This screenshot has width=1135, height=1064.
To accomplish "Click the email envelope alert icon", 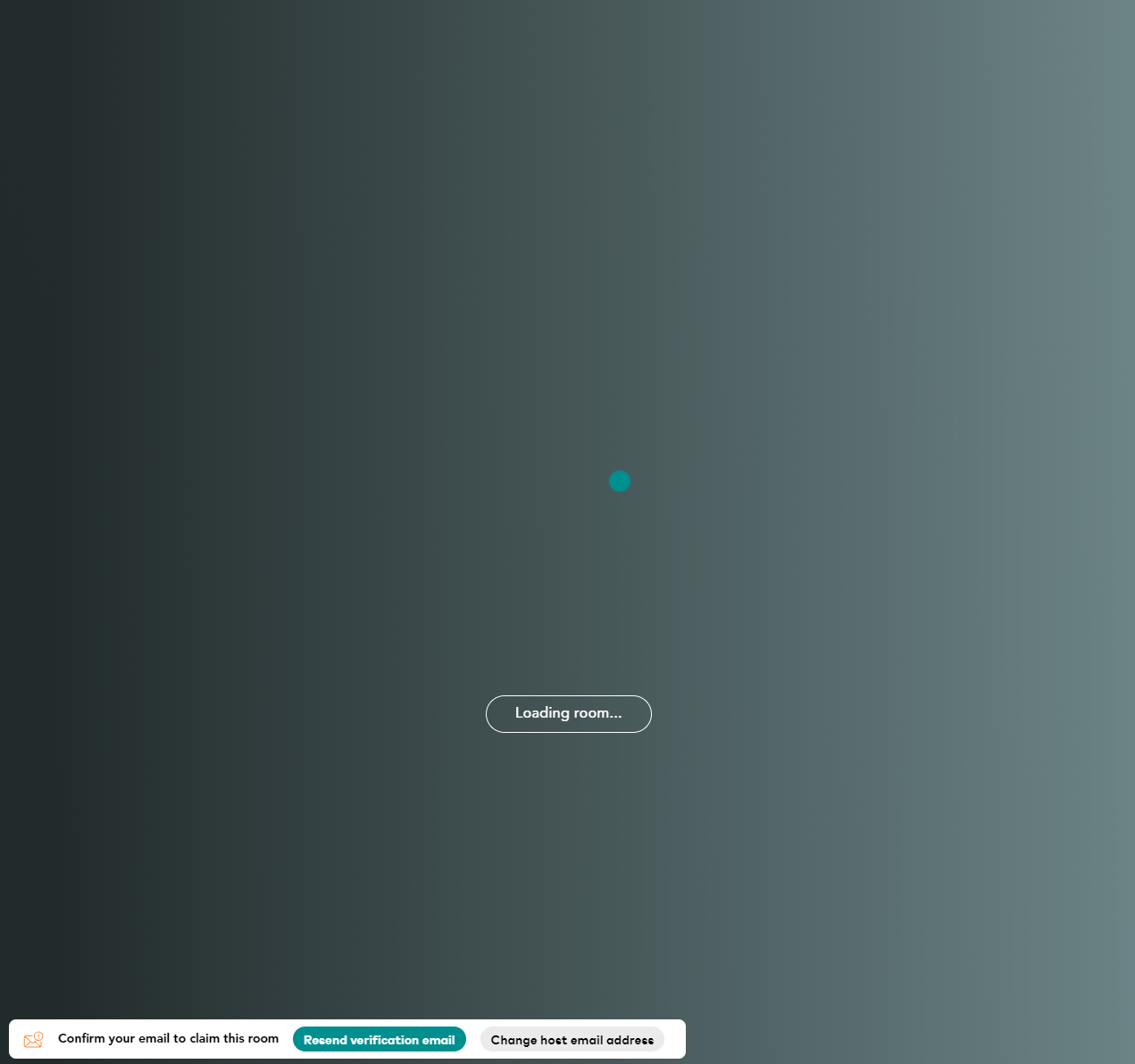I will [34, 1040].
